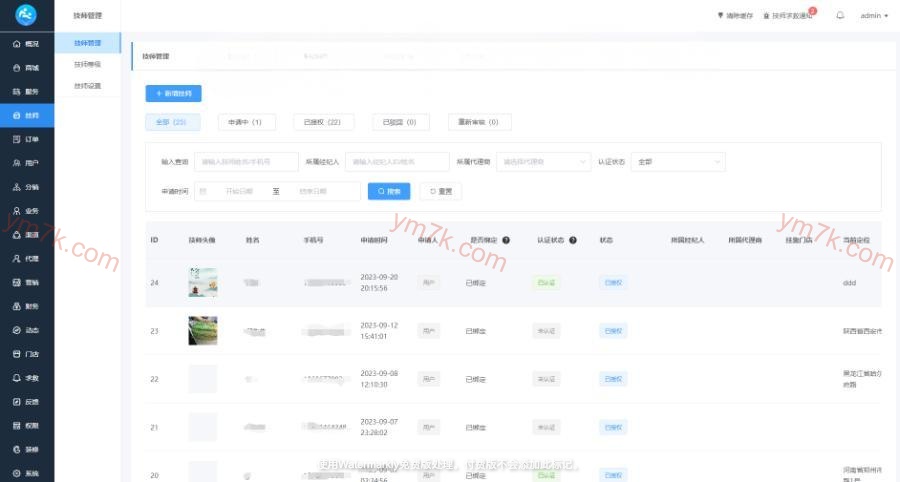Open 财务 finance in the sidebar
The image size is (900, 482).
(26, 307)
